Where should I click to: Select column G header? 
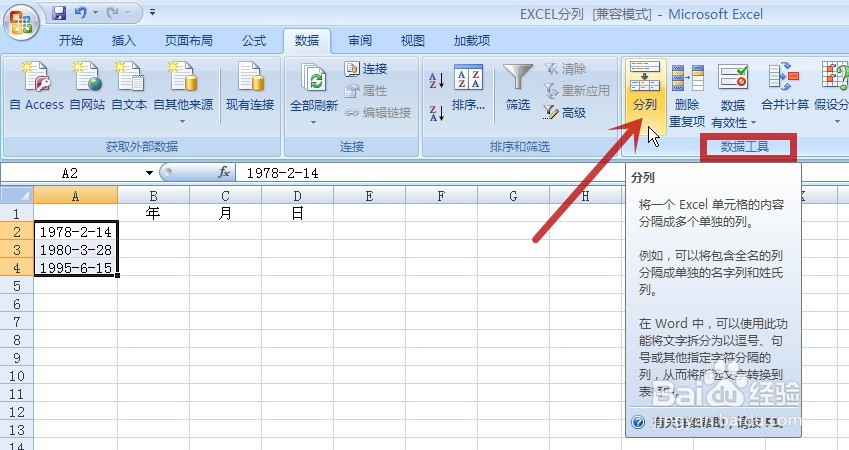point(513,195)
